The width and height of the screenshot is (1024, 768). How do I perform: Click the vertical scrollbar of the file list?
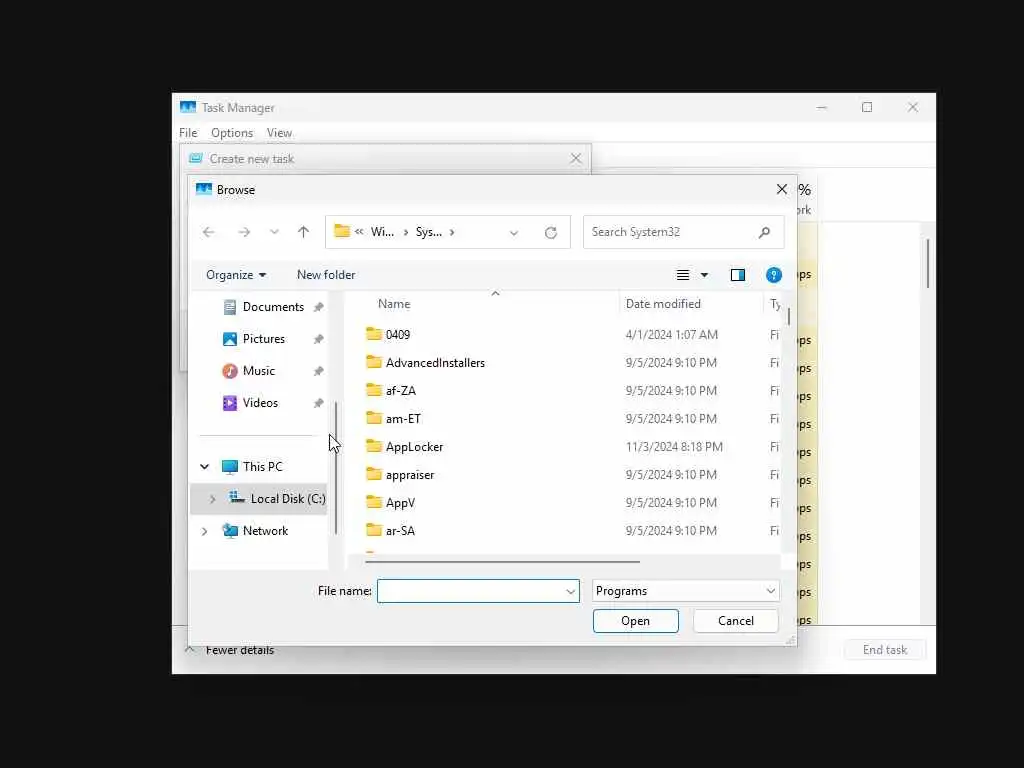click(789, 317)
